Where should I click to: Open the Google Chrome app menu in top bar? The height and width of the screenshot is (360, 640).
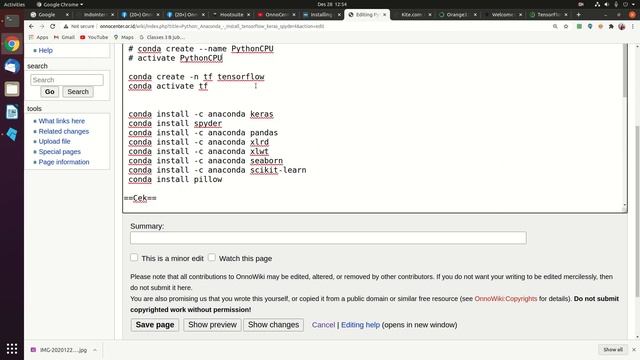click(60, 4)
